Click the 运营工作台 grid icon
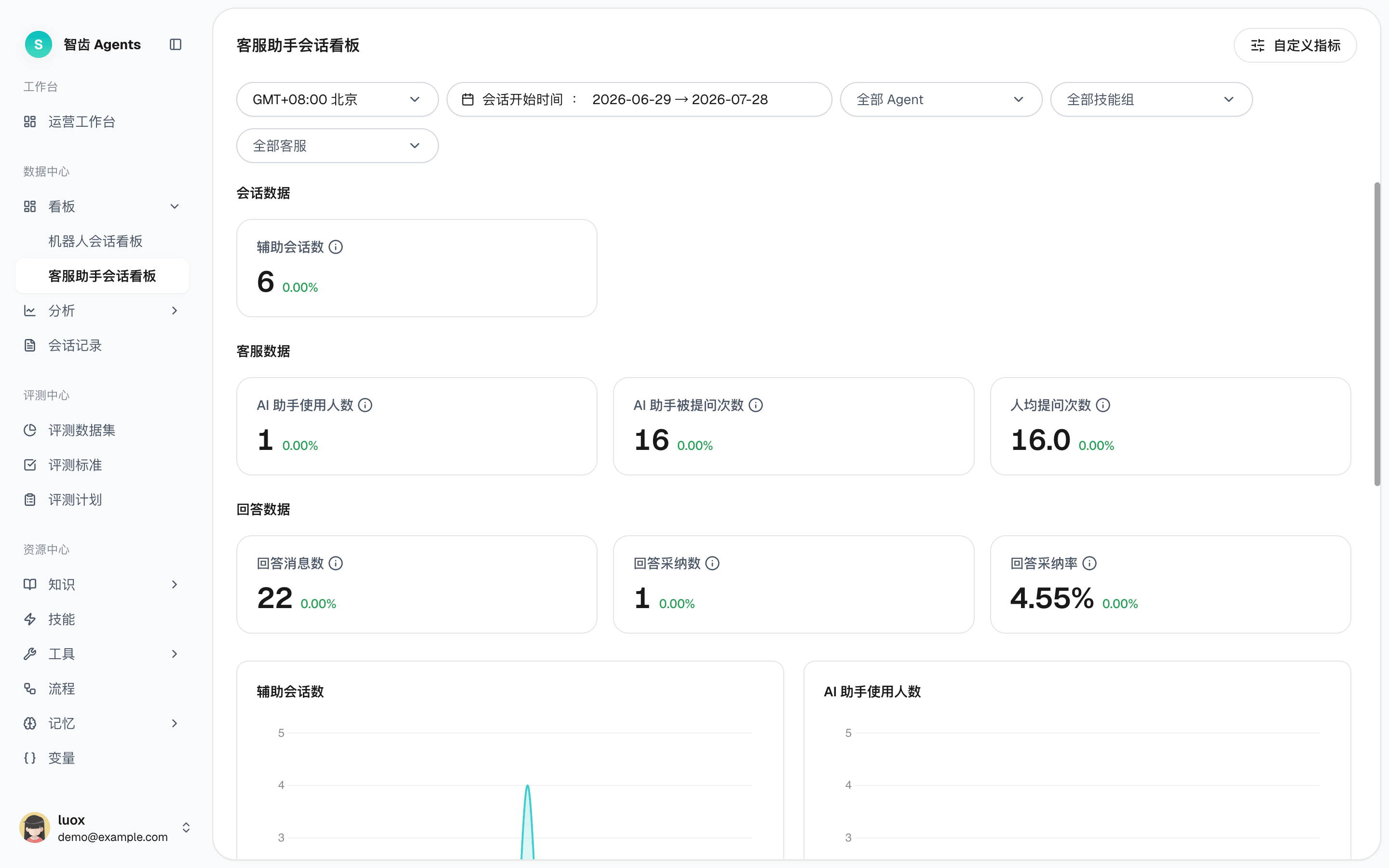 coord(30,122)
